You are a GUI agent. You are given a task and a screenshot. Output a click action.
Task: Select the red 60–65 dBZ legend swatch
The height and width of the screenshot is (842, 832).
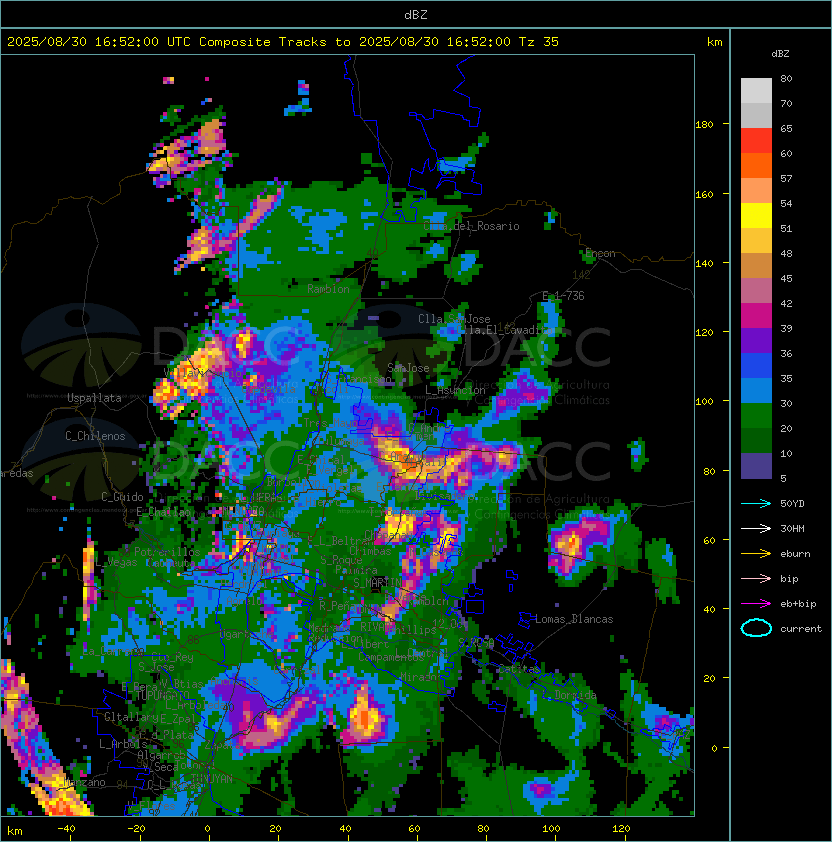coord(756,141)
